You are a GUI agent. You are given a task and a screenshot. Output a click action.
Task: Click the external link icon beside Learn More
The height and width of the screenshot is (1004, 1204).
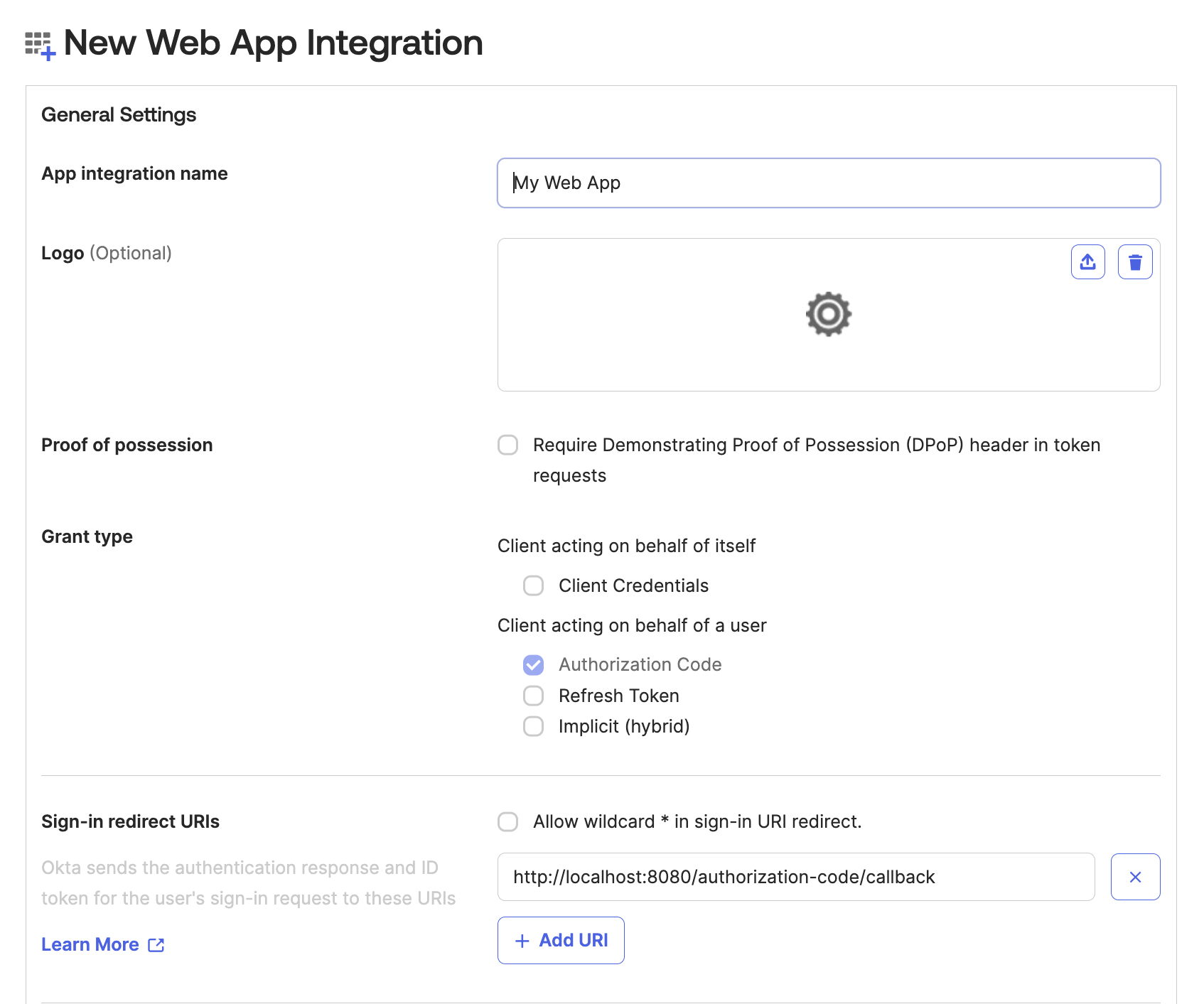(x=156, y=944)
